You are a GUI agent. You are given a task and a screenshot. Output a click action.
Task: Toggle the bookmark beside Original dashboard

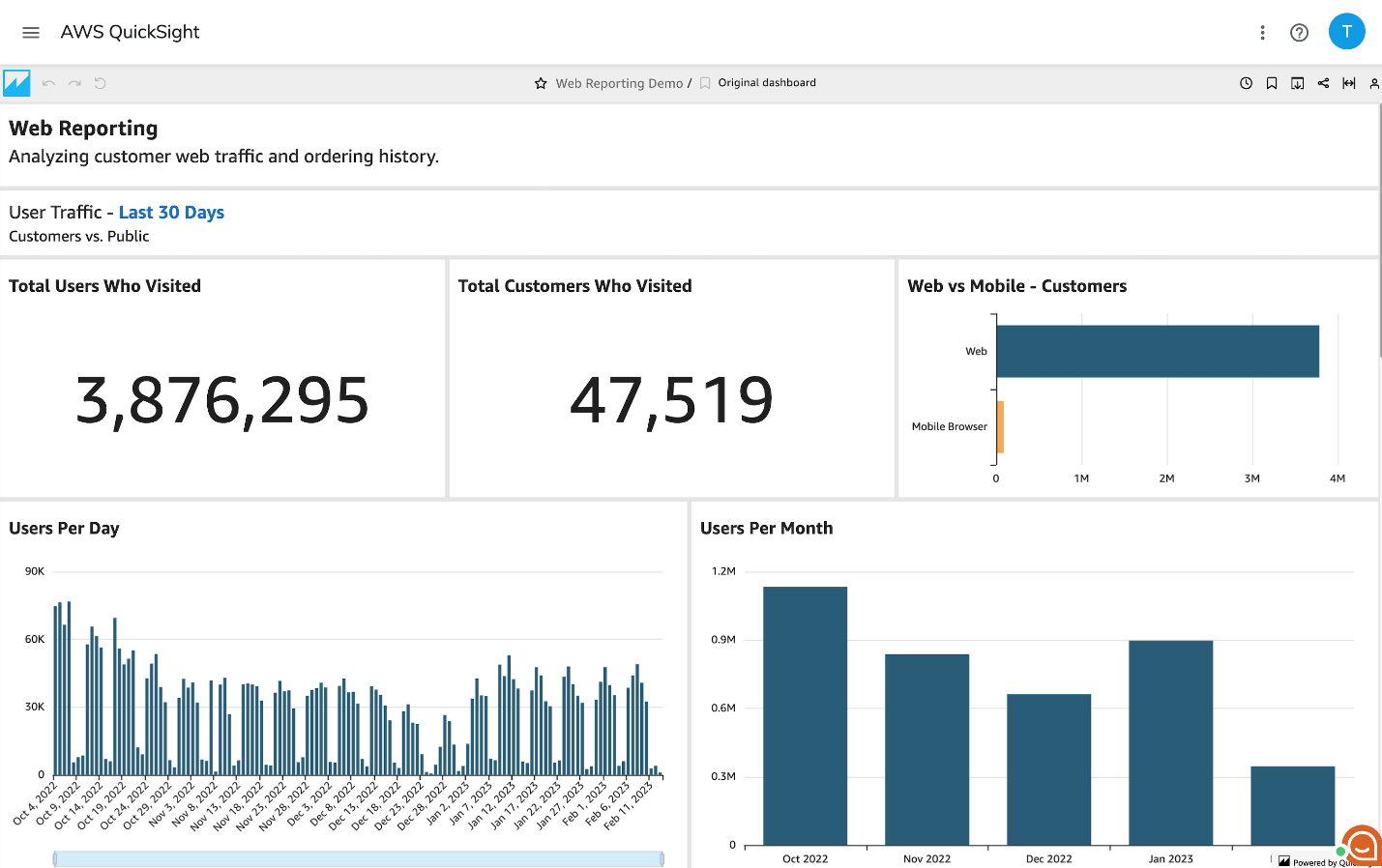(704, 82)
